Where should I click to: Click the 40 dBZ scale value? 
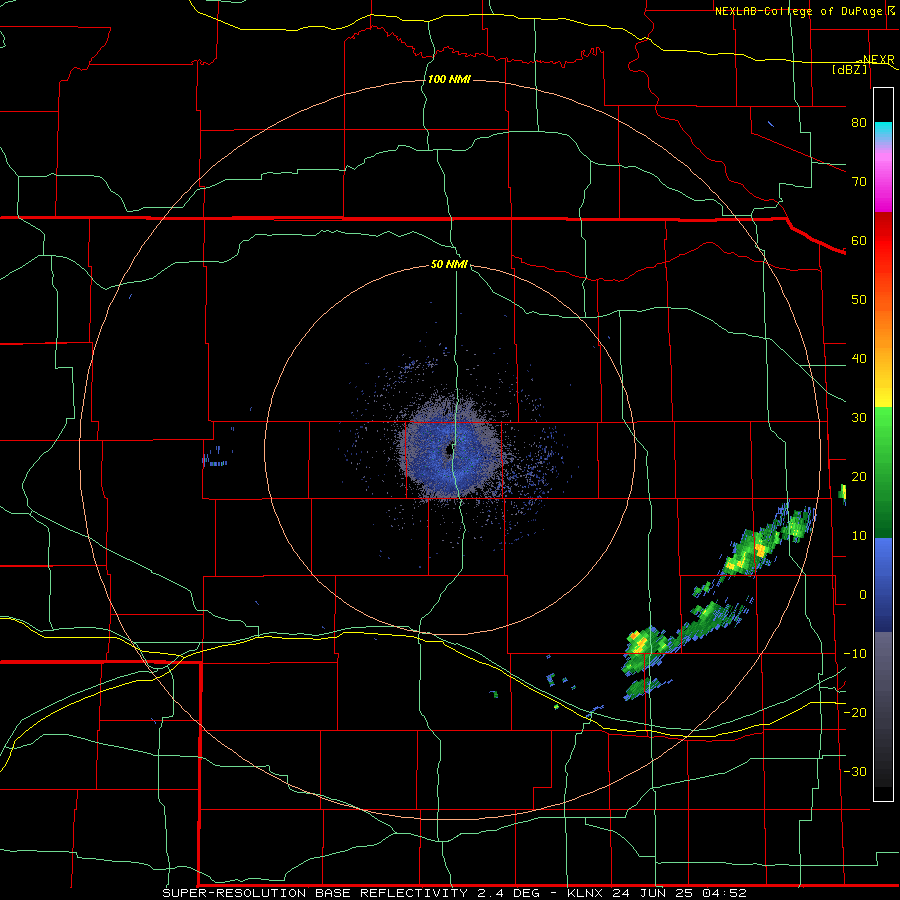point(859,359)
